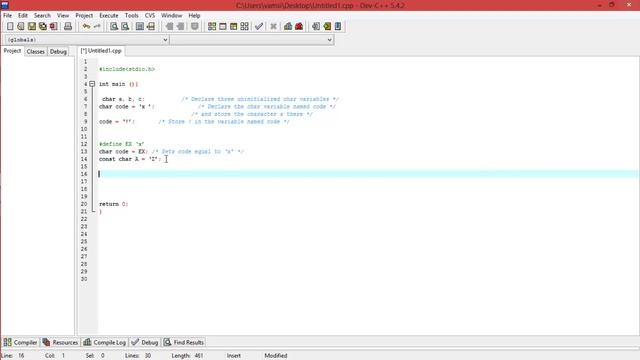Click the Replace toolbar icon

pos(125,27)
